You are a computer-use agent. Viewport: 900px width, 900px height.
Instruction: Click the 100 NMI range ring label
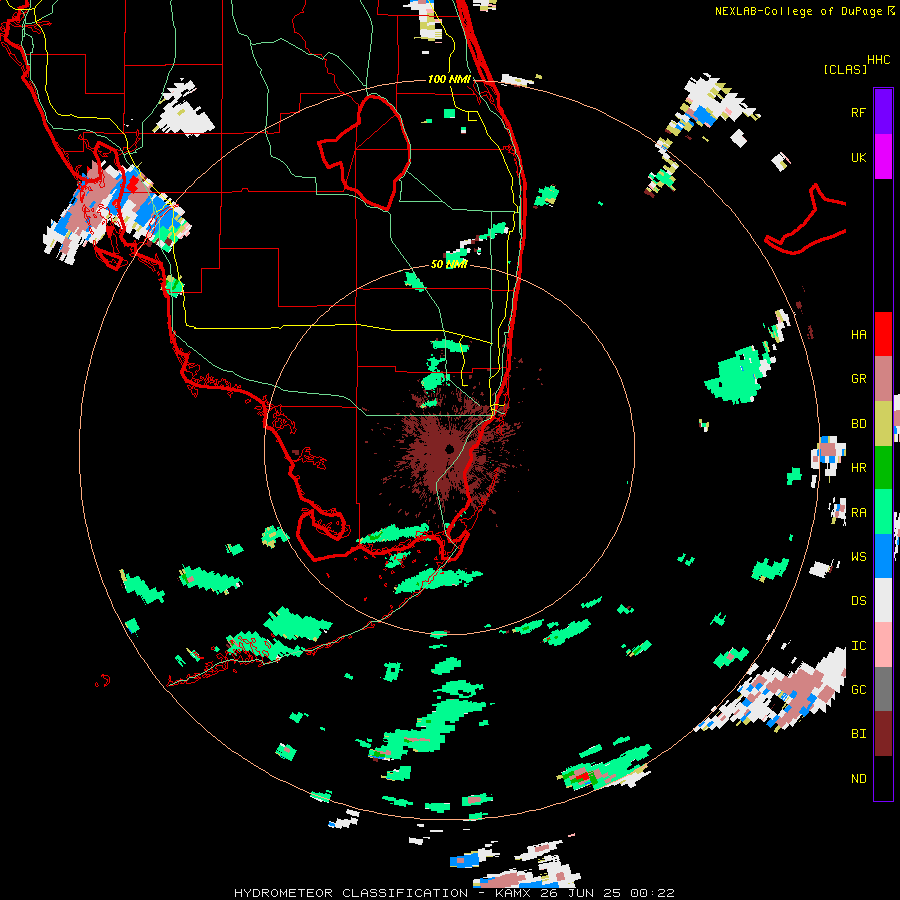pos(449,79)
